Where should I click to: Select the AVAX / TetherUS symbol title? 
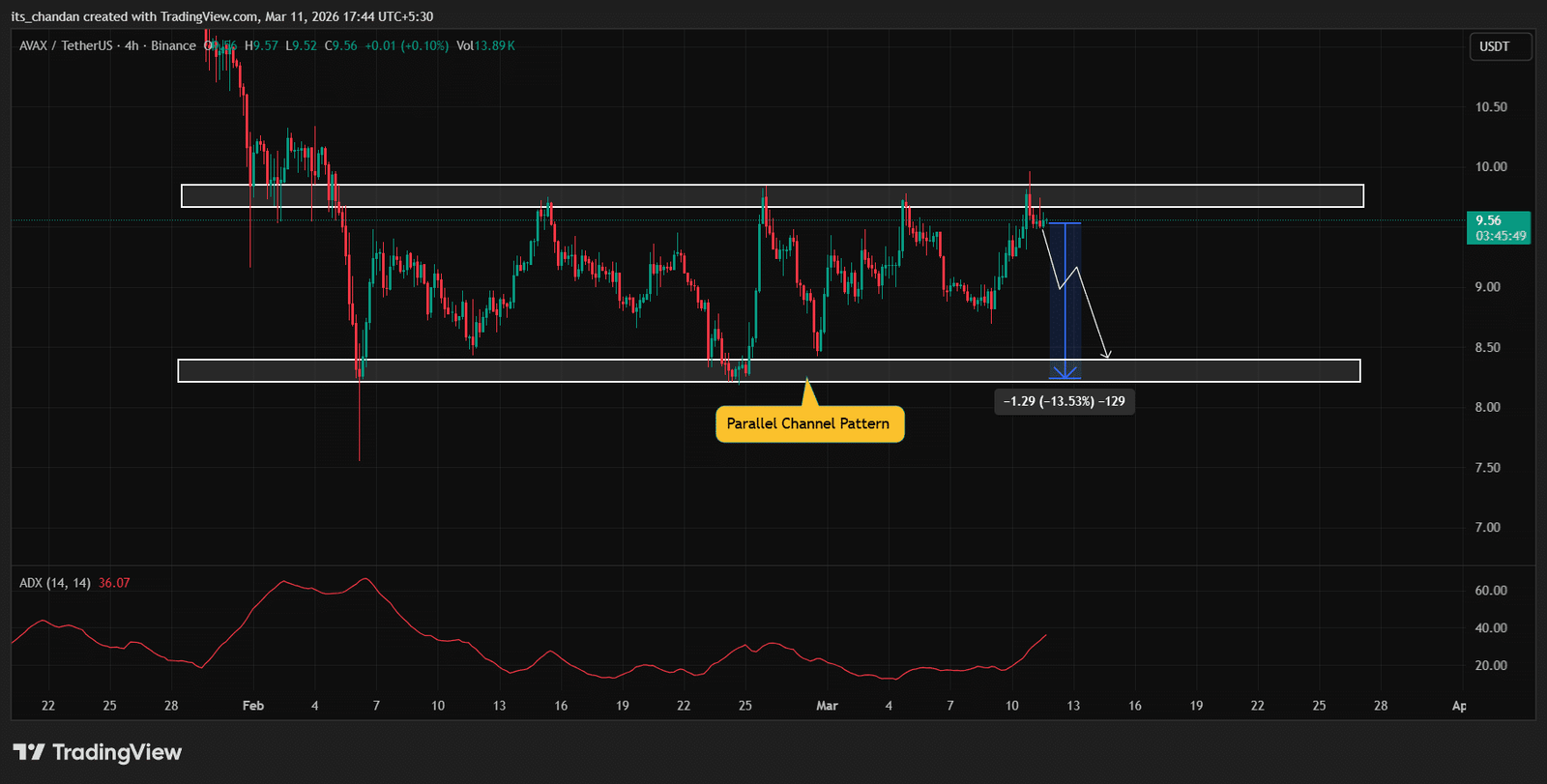pyautogui.click(x=66, y=45)
